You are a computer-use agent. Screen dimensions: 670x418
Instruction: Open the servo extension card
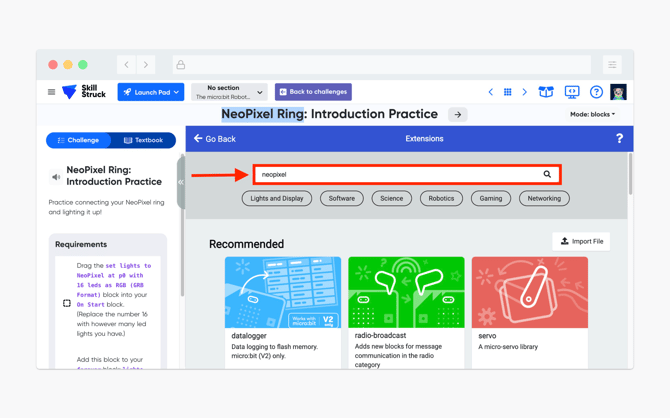pos(530,312)
